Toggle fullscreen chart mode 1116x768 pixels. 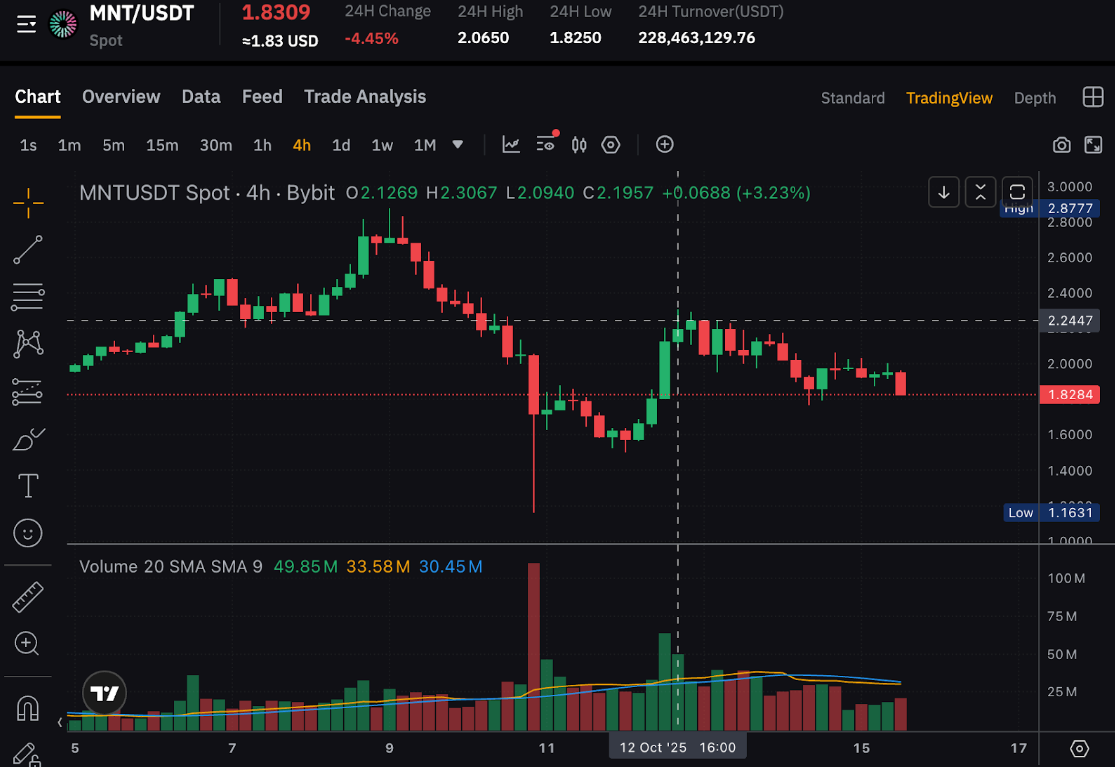(x=1093, y=145)
